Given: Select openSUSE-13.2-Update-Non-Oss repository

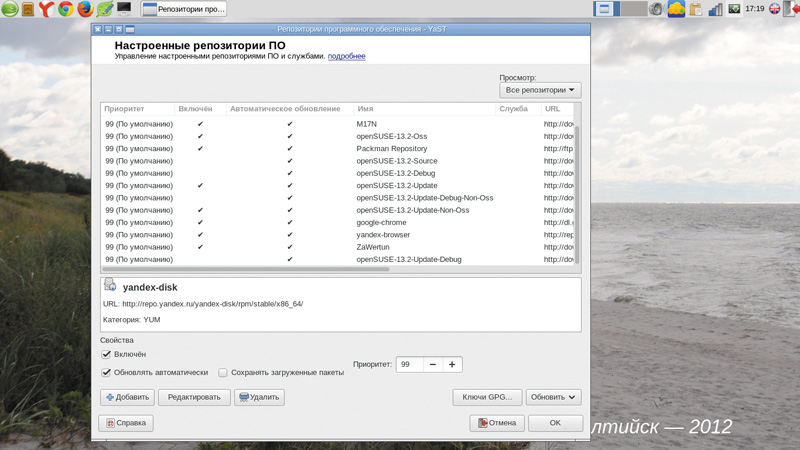Looking at the screenshot, I should pos(338,210).
